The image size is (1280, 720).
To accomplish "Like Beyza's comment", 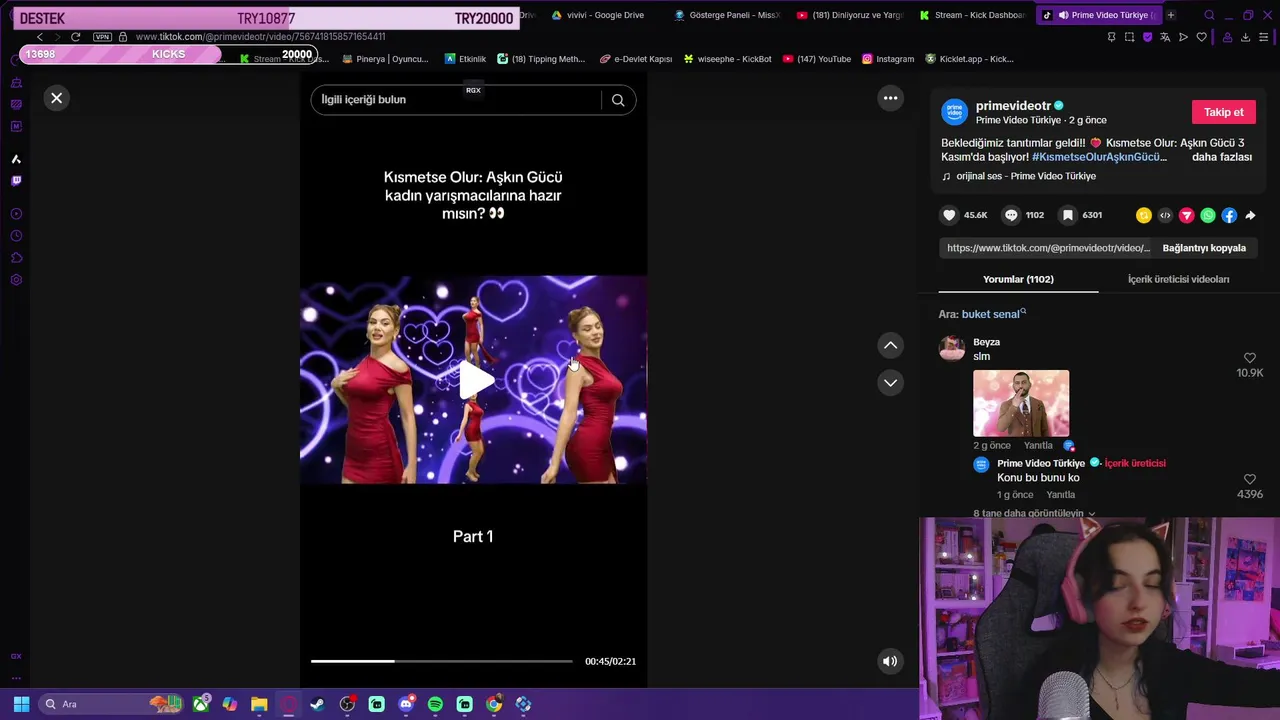I will tap(1249, 358).
